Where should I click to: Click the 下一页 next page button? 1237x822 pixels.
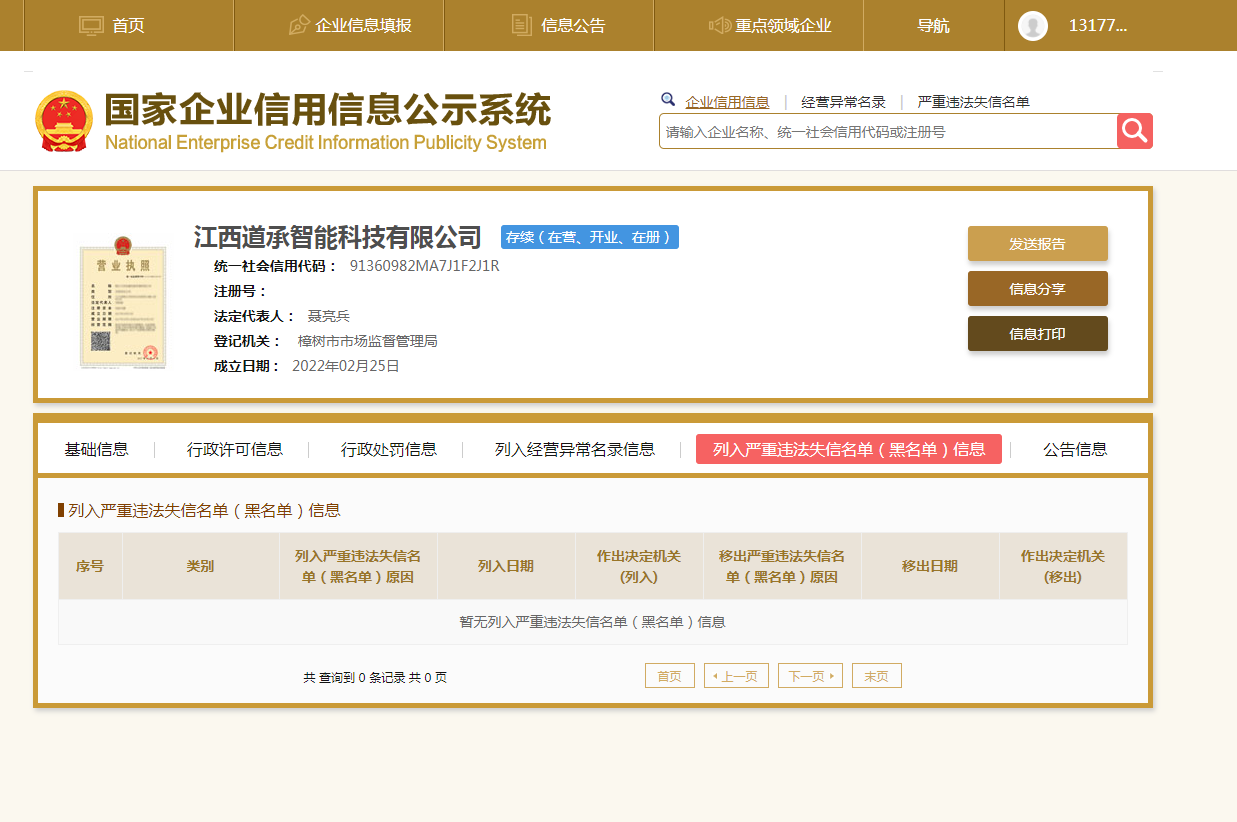pyautogui.click(x=810, y=676)
